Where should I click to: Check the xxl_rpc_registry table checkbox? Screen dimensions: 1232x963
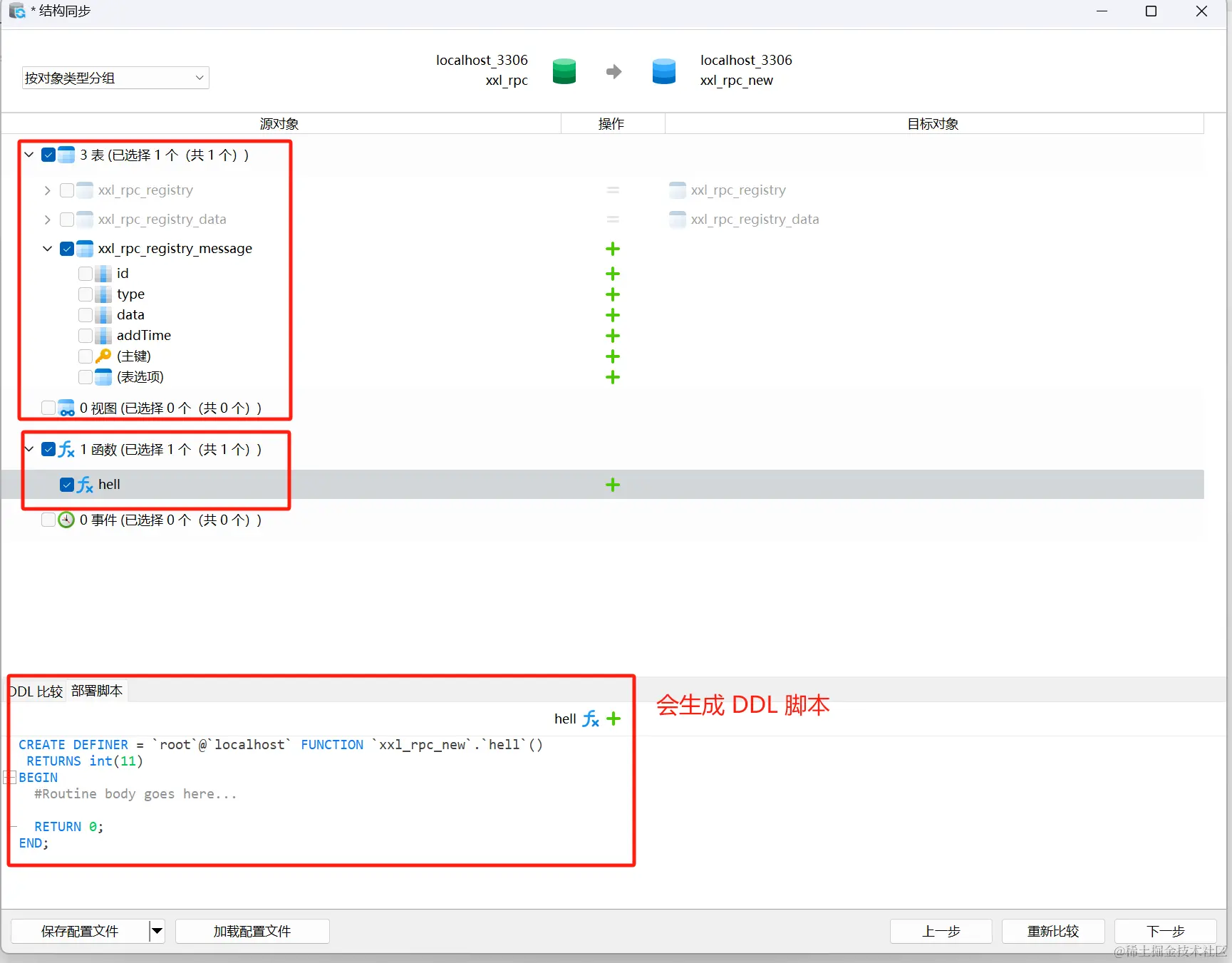[x=67, y=190]
